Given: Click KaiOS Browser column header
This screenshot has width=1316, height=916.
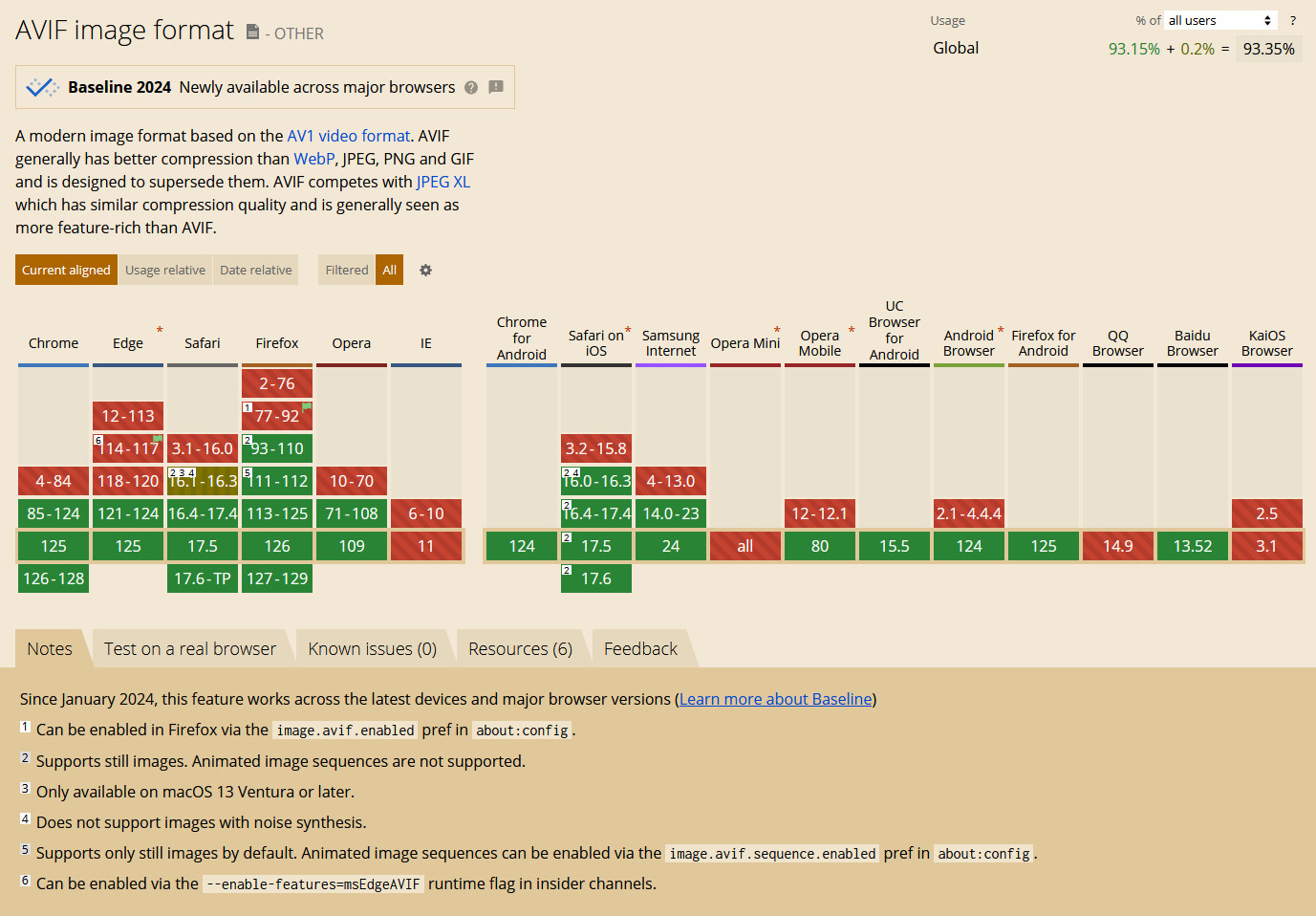Looking at the screenshot, I should point(1267,343).
